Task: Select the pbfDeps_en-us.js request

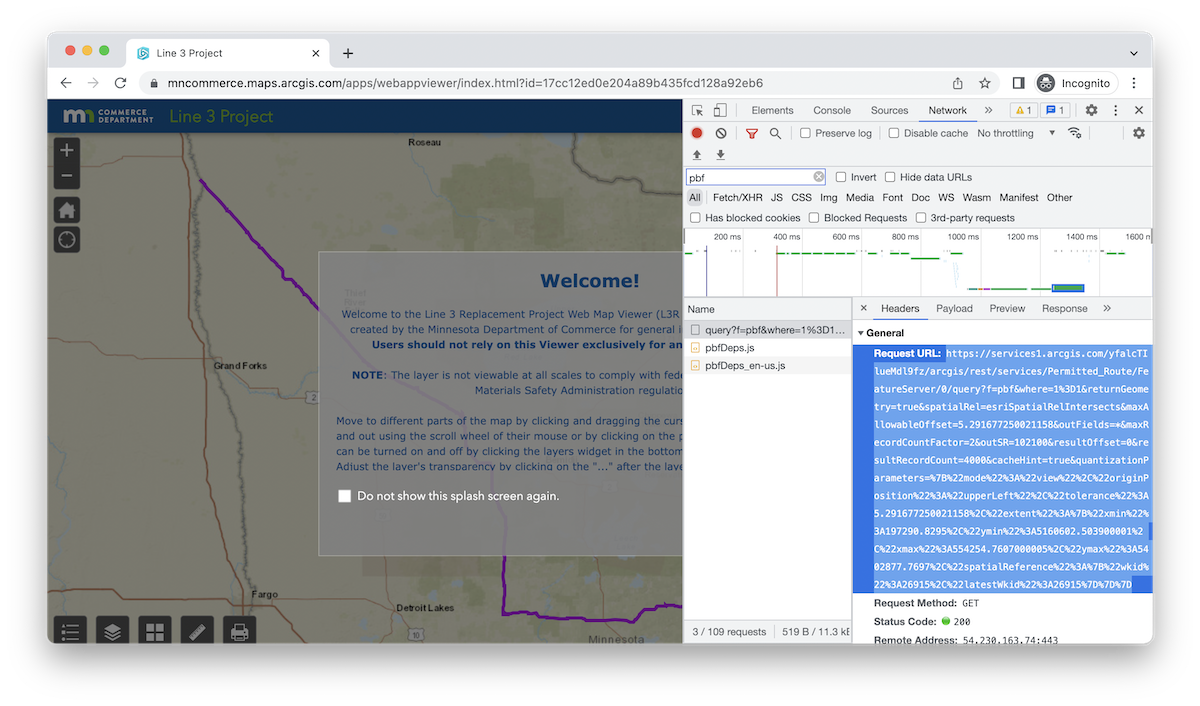Action: 768,366
